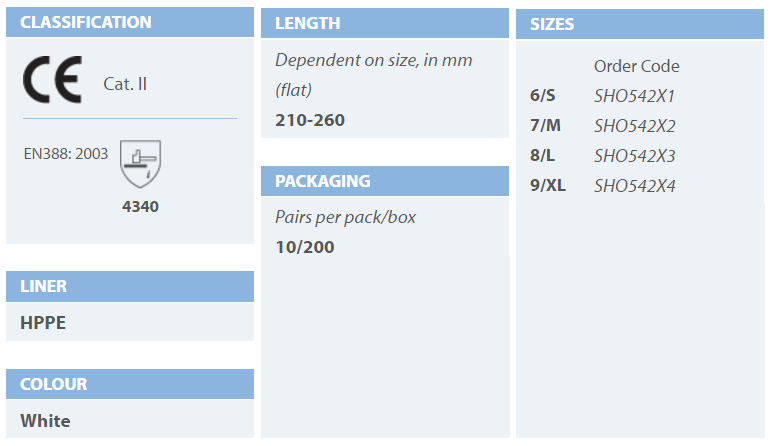This screenshot has width=772, height=446.
Task: Click the 9/XL size label
Action: click(x=547, y=186)
